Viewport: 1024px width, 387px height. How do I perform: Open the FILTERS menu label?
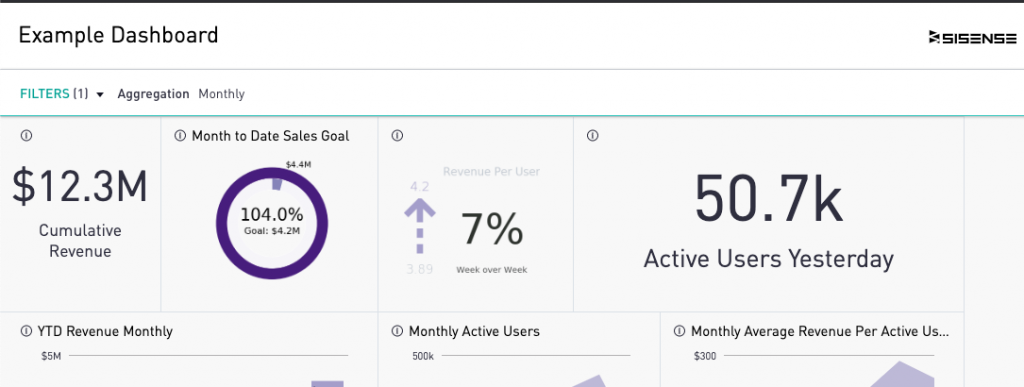[54, 94]
